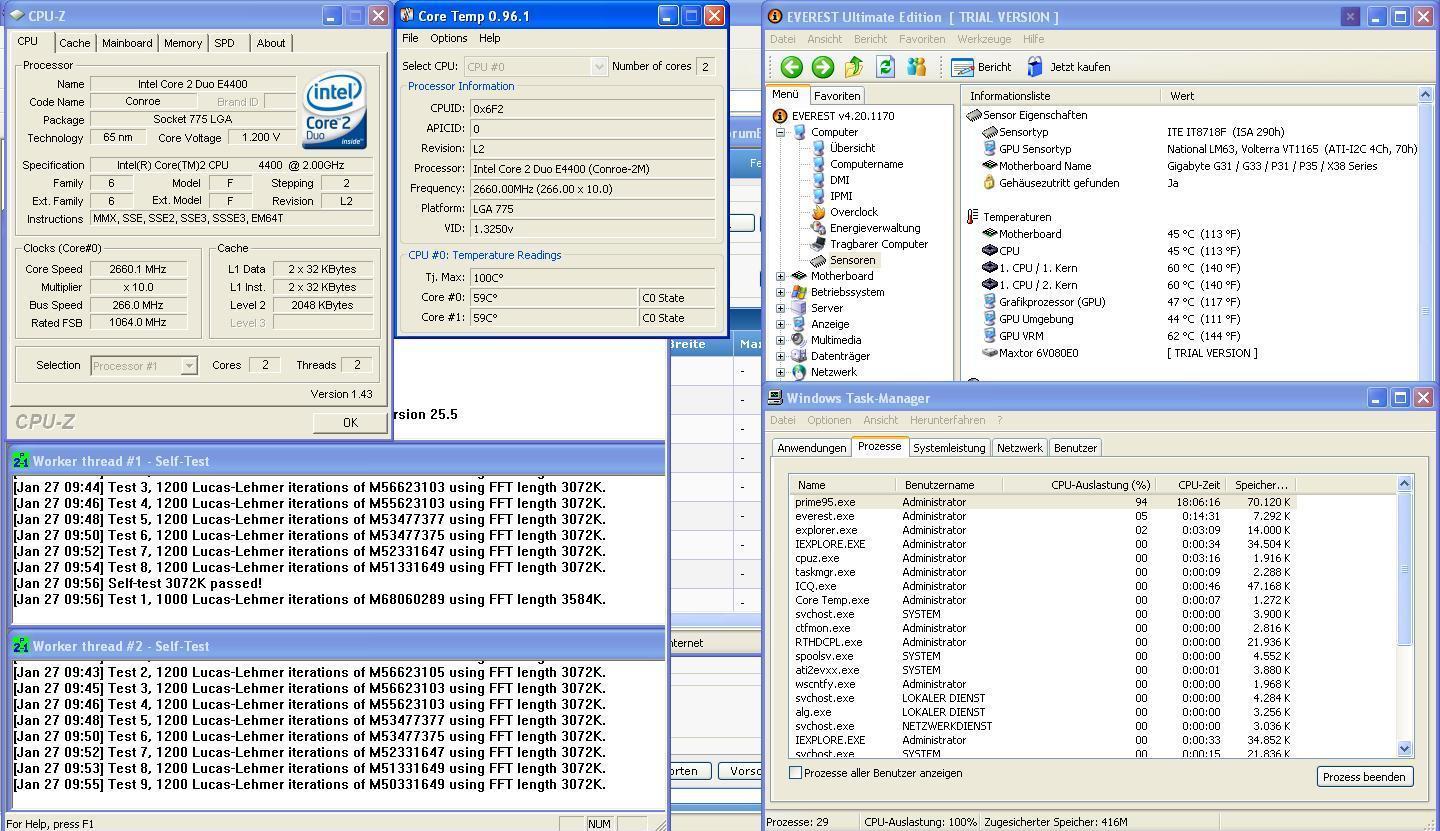Switch to Cache tab in CPU-Z
The width and height of the screenshot is (1440, 831).
(74, 43)
